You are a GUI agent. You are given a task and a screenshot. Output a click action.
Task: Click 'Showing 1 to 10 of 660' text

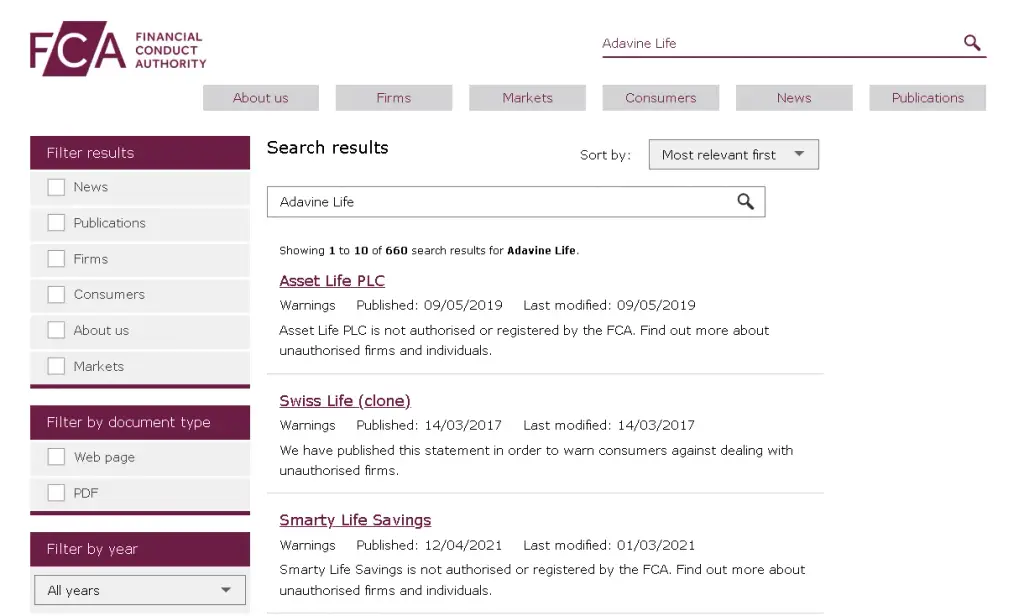click(x=344, y=250)
